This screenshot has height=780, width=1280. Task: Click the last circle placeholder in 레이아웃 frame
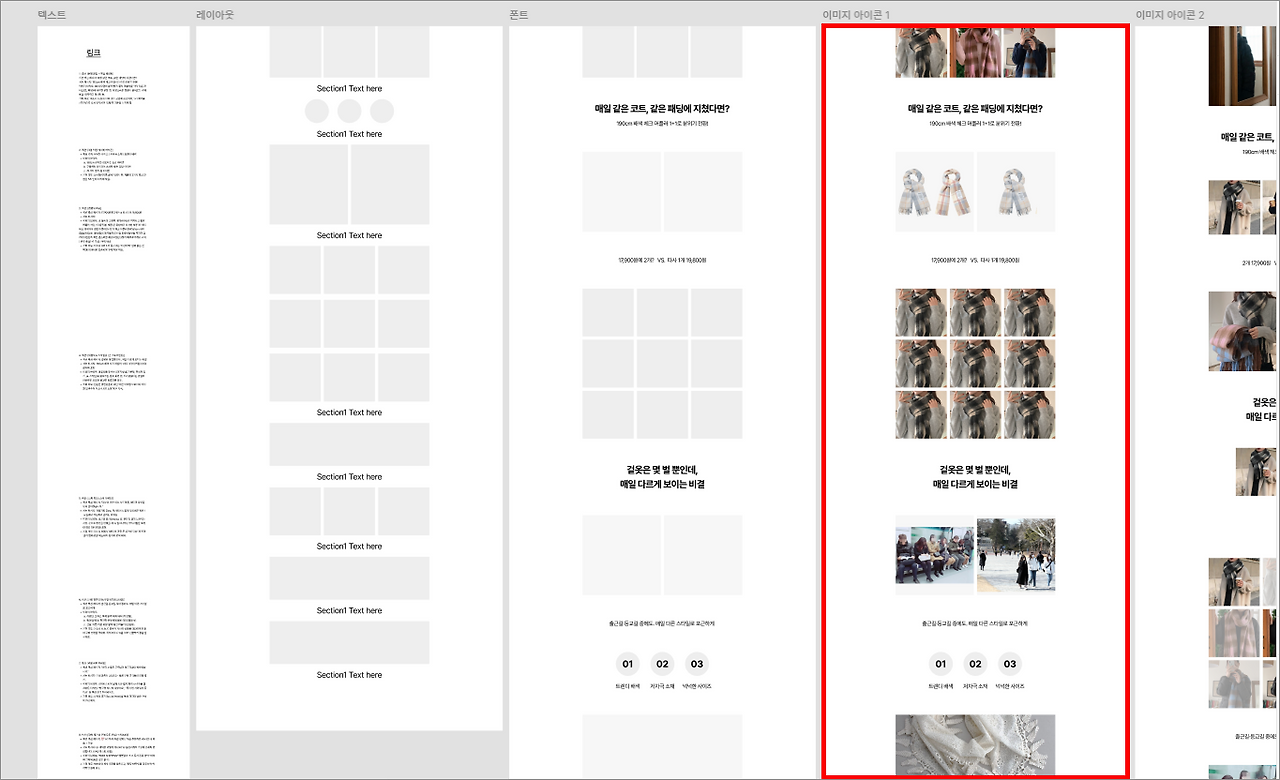(382, 111)
